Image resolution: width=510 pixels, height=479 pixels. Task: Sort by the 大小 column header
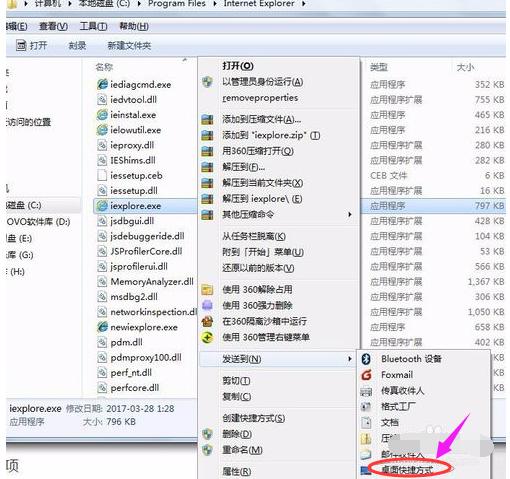pos(465,67)
